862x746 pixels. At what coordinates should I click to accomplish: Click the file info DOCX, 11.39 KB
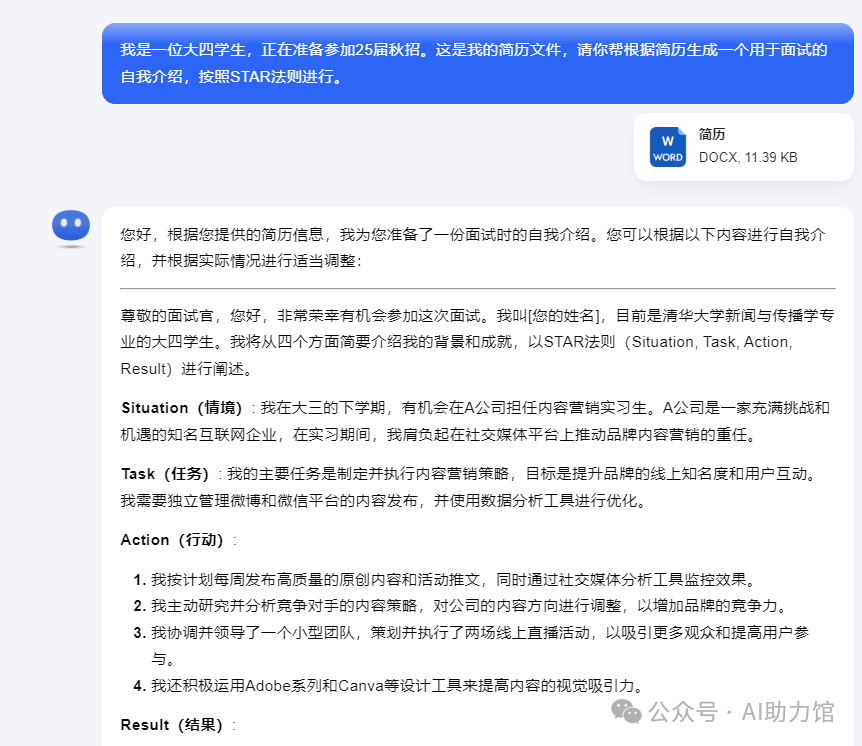tap(748, 157)
